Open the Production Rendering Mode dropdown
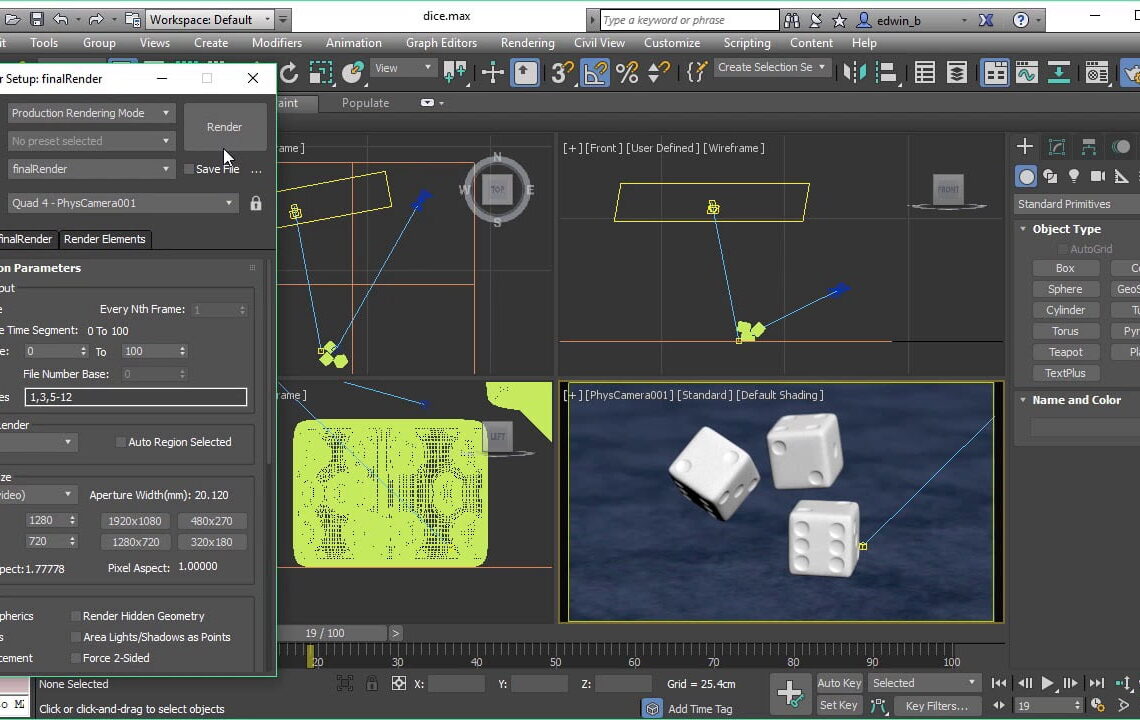This screenshot has height=720, width=1140. click(90, 113)
